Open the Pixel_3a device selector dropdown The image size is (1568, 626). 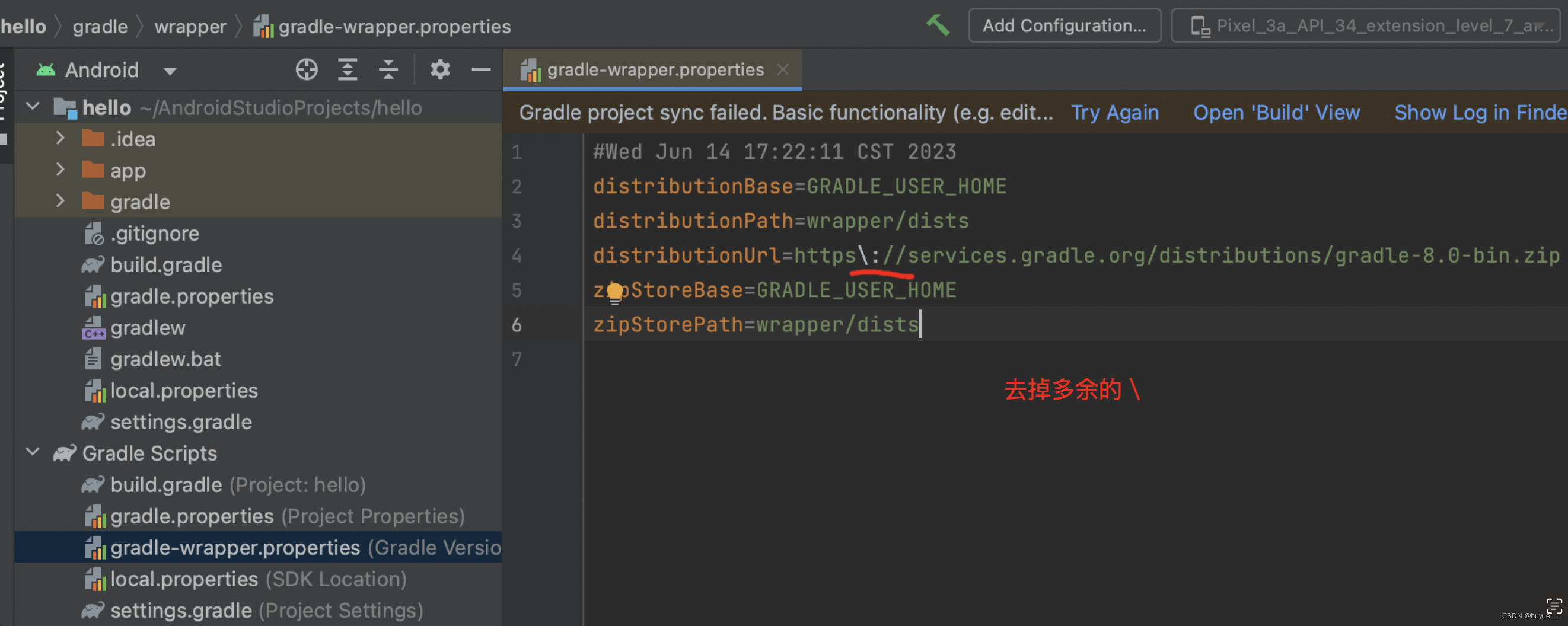(x=1365, y=25)
